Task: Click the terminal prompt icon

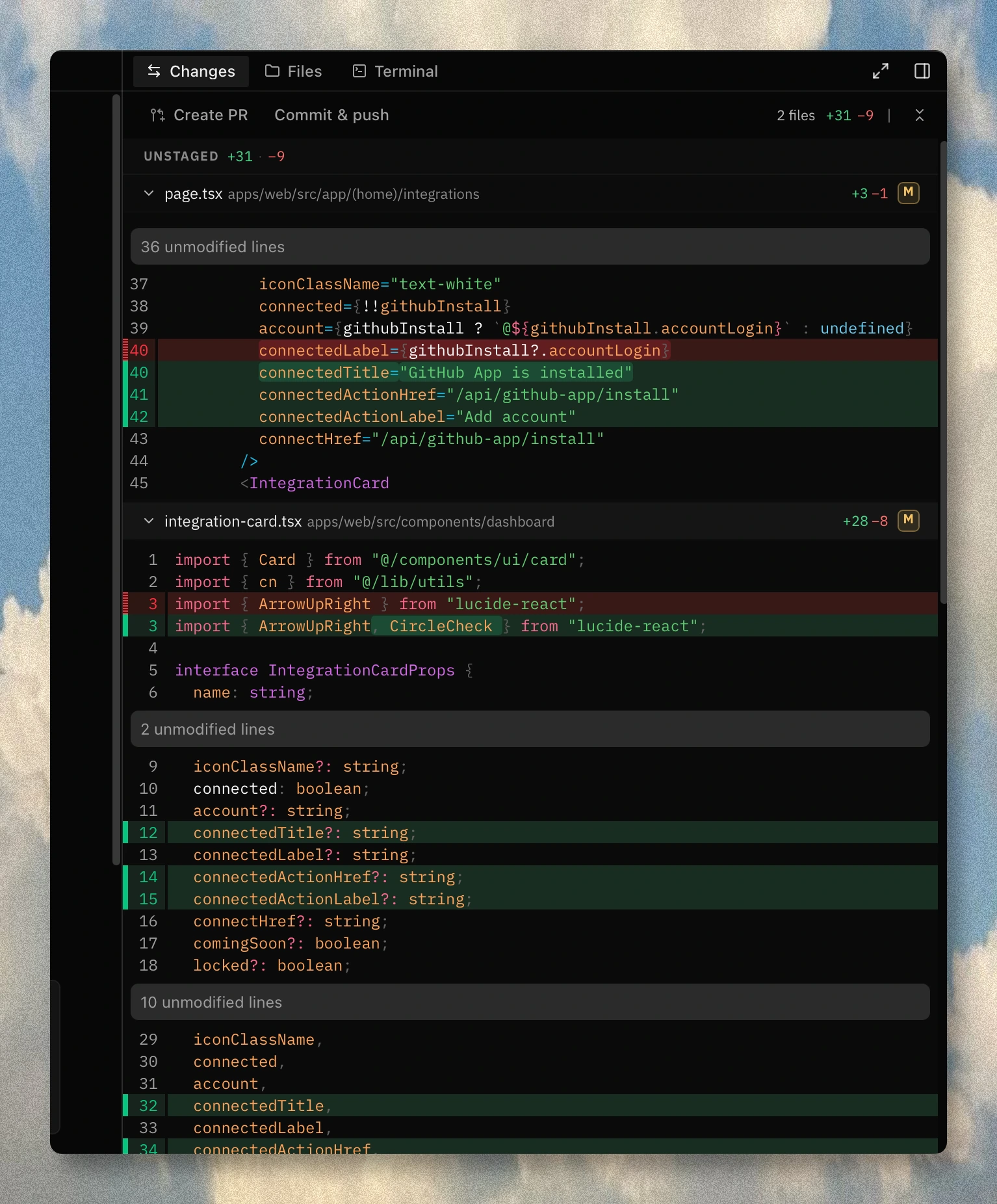Action: 359,71
